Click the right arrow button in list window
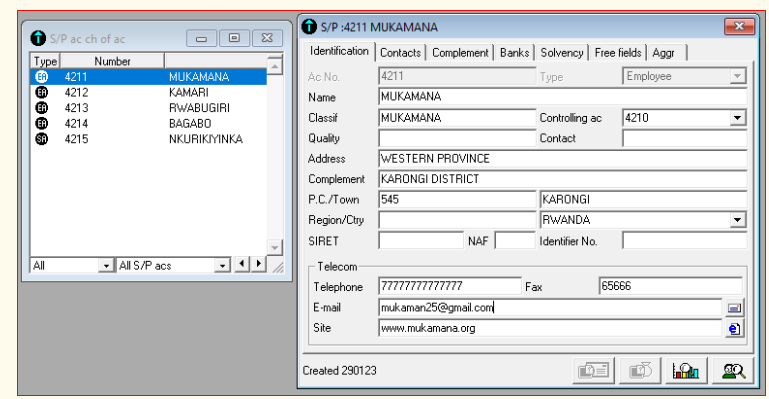The width and height of the screenshot is (769, 399). point(258,264)
